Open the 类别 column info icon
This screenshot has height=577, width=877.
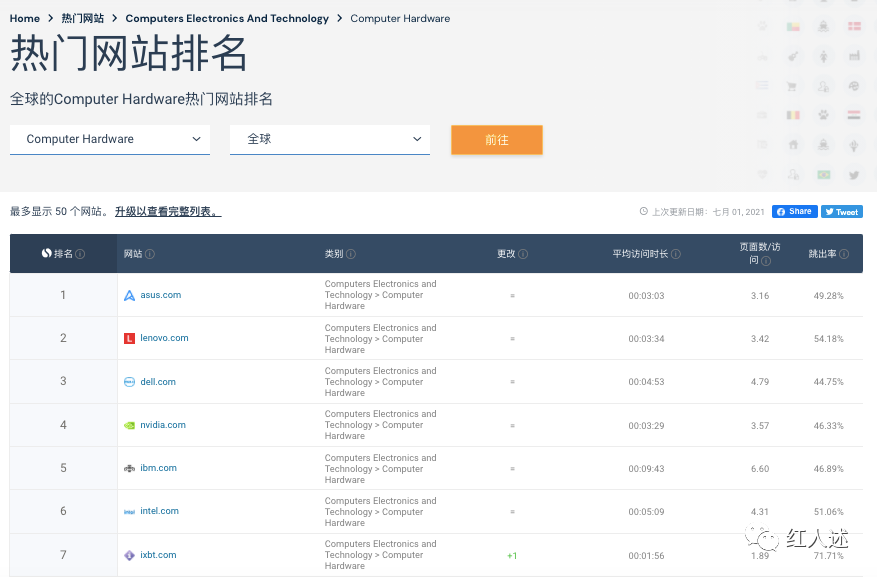tap(350, 253)
